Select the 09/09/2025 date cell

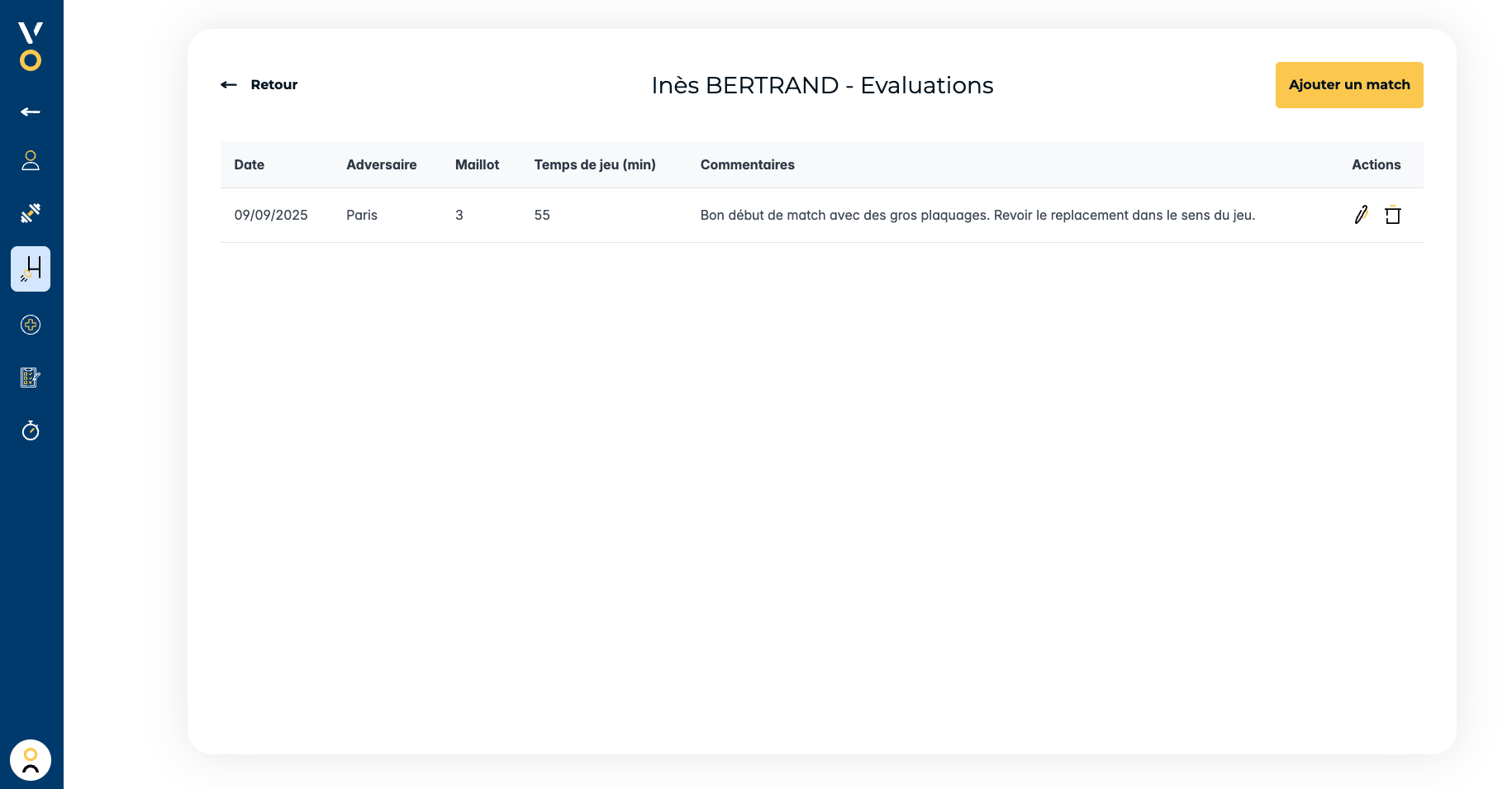(270, 215)
